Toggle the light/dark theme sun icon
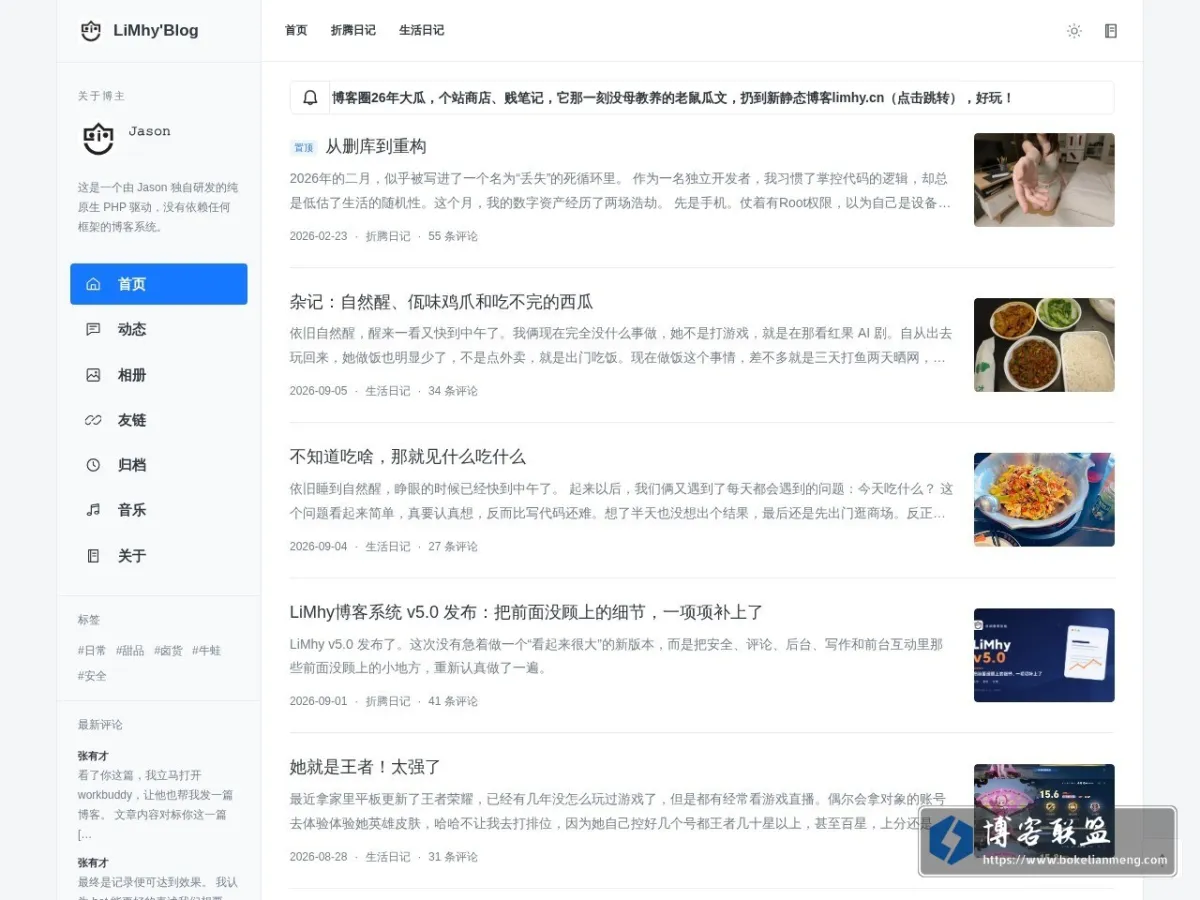1200x900 pixels. coord(1074,31)
